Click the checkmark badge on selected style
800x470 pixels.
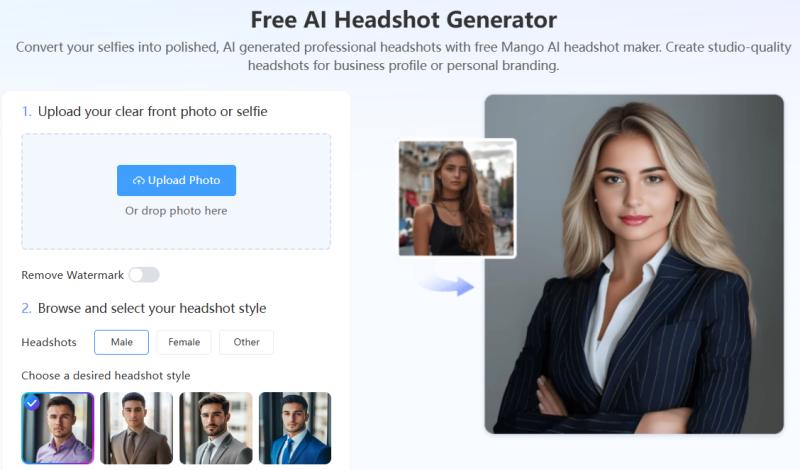32,403
